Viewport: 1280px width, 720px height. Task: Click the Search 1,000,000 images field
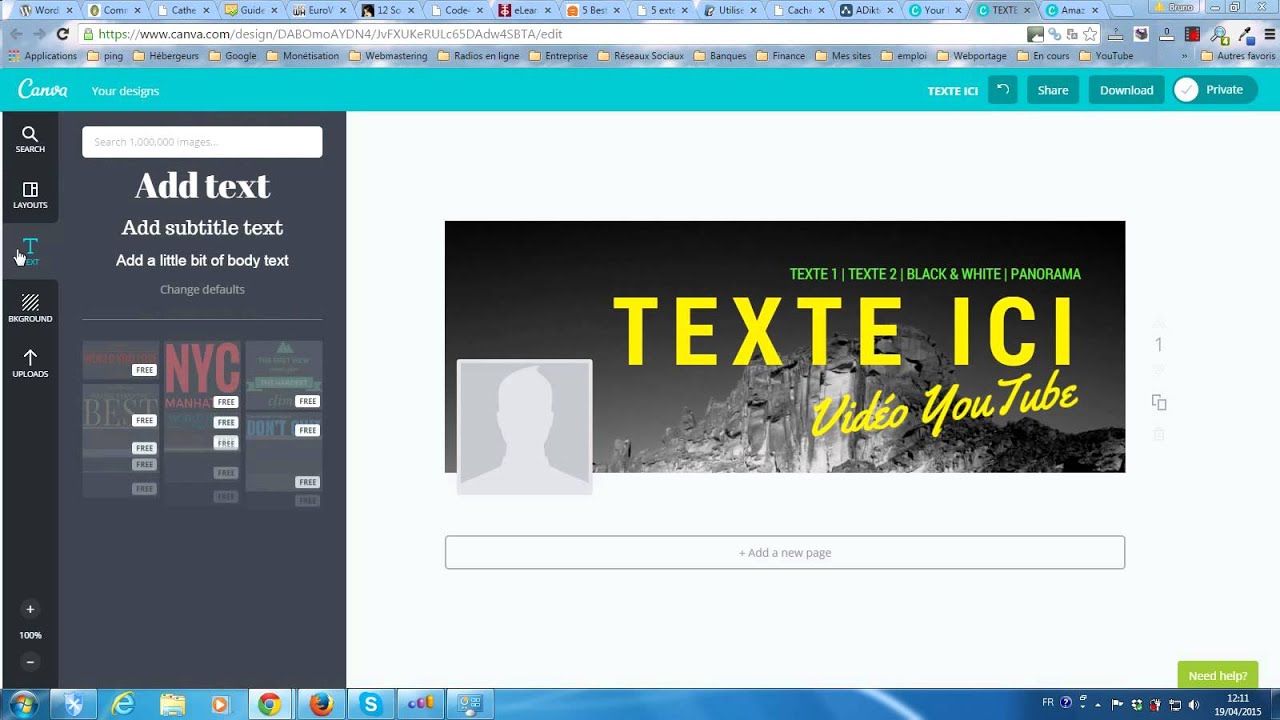point(202,142)
